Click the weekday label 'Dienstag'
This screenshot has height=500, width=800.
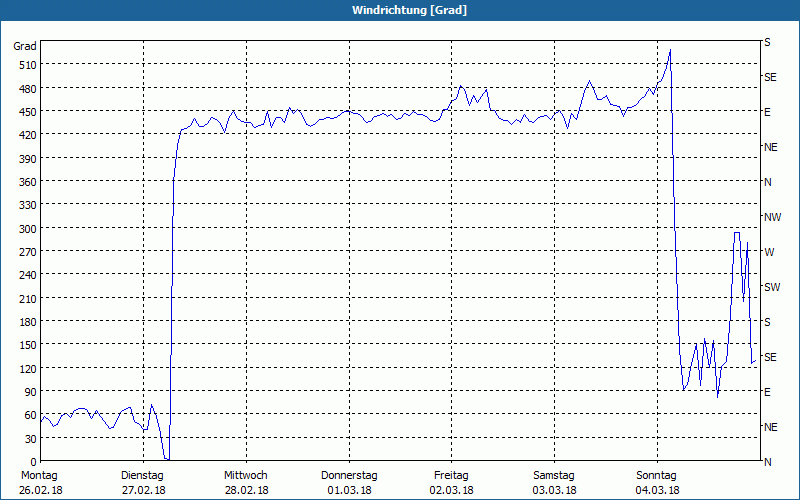pos(142,476)
